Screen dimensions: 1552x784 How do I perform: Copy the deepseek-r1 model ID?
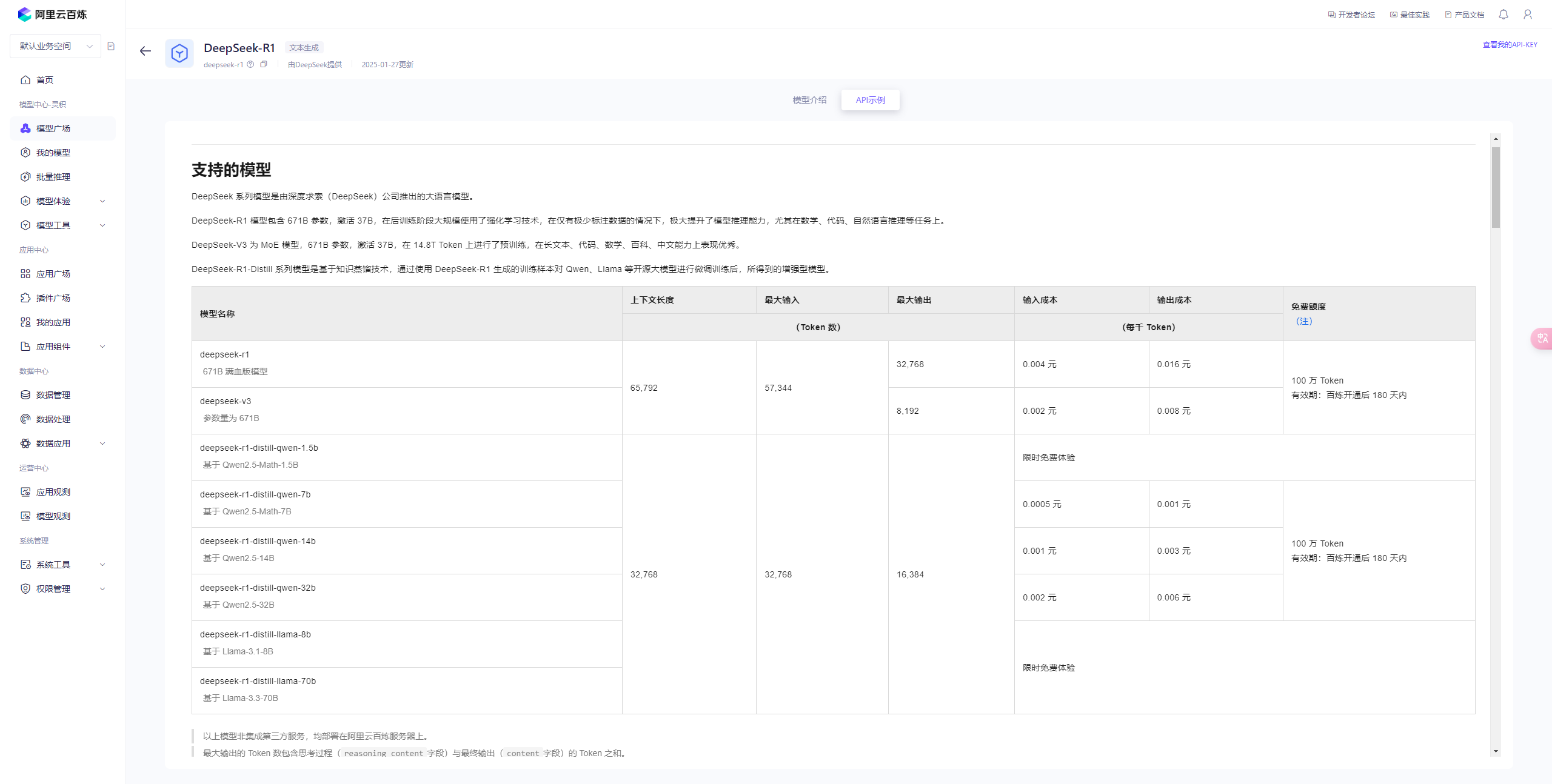tap(264, 64)
